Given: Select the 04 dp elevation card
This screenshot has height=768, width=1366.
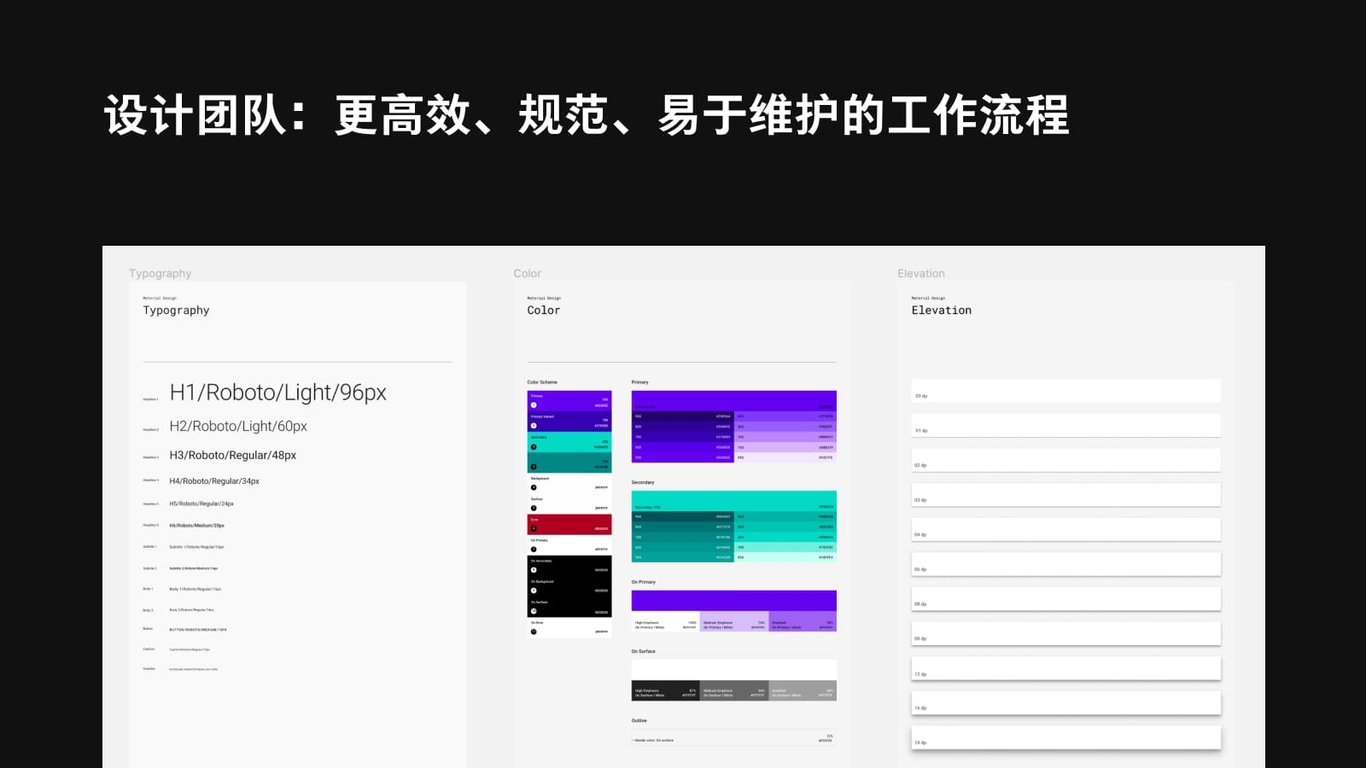Looking at the screenshot, I should tap(1066, 529).
